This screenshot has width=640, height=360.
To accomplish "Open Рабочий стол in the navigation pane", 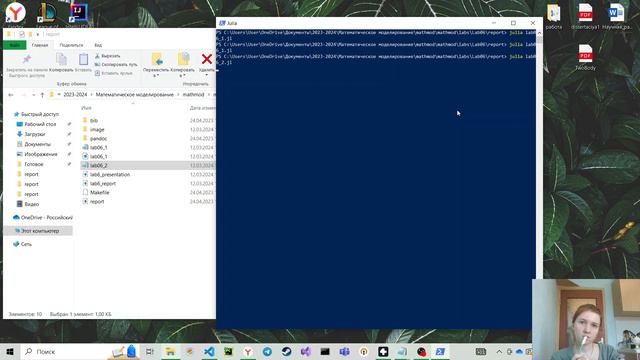I will coord(40,124).
